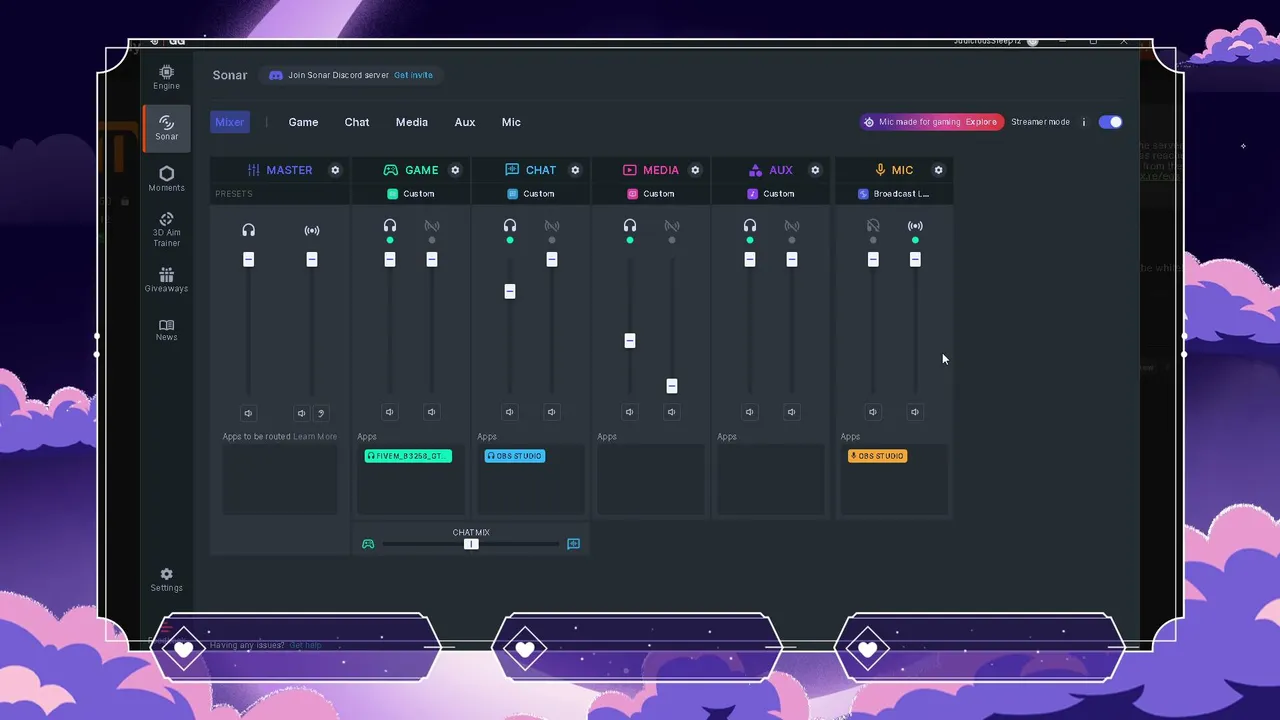1280x720 pixels.
Task: Click the MEDIA stream volume handle
Action: (672, 386)
